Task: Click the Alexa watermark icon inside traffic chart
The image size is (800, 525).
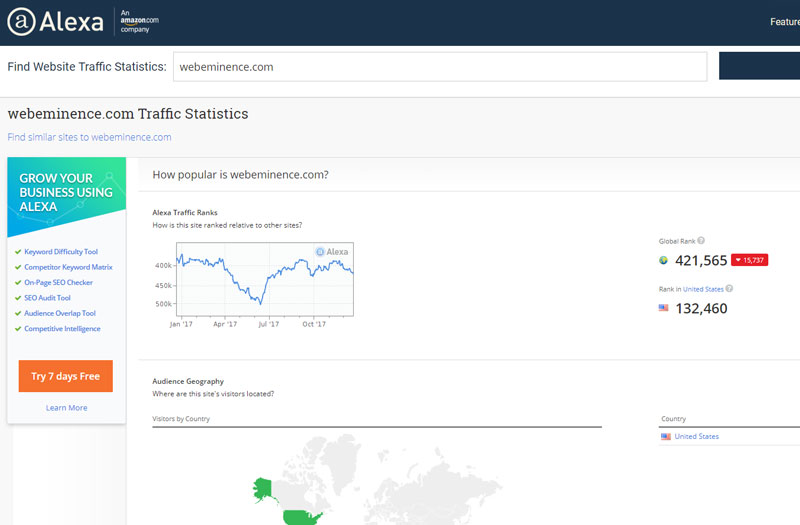Action: click(x=320, y=252)
